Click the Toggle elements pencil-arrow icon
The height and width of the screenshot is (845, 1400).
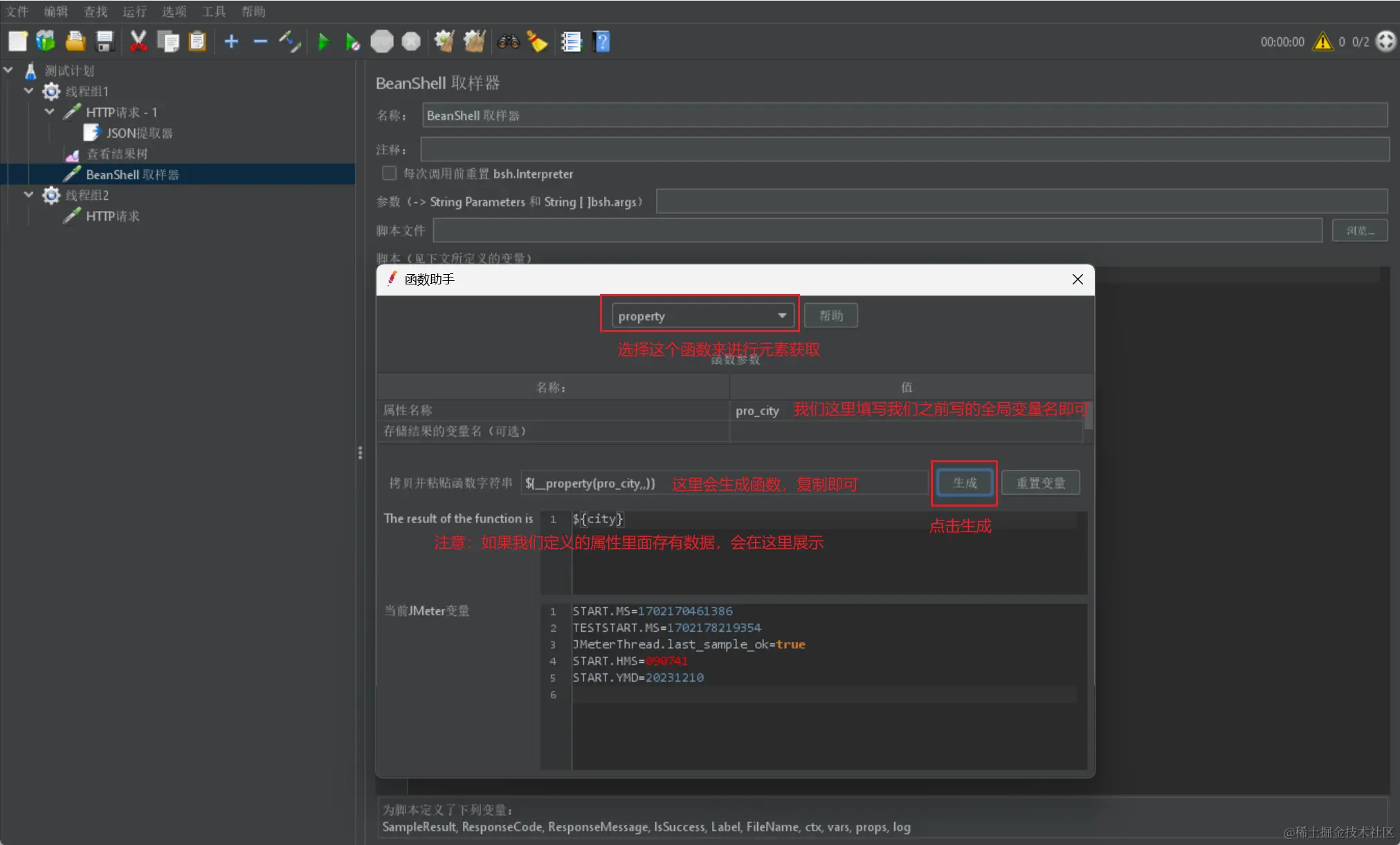[290, 42]
